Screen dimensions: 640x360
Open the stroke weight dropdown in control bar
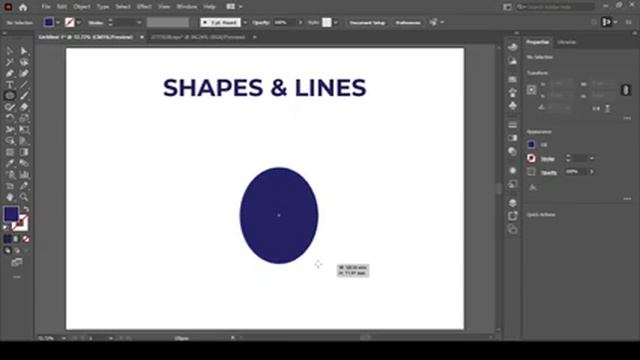click(139, 22)
